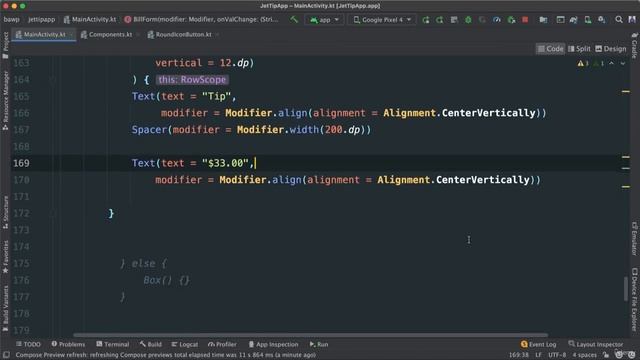Image resolution: width=640 pixels, height=360 pixels.
Task: Open the Emulator tool window
Action: (x=634, y=239)
